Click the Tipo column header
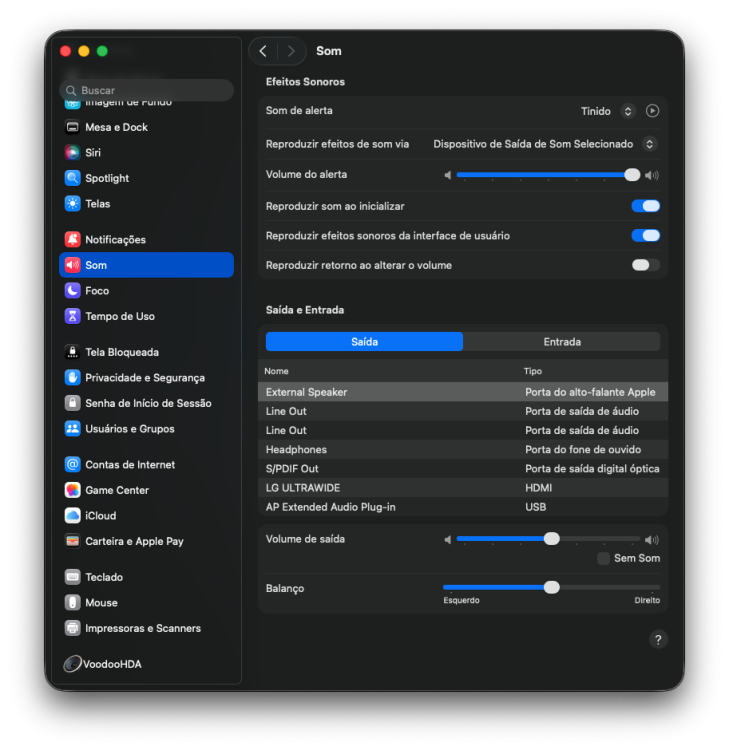 pyautogui.click(x=532, y=371)
